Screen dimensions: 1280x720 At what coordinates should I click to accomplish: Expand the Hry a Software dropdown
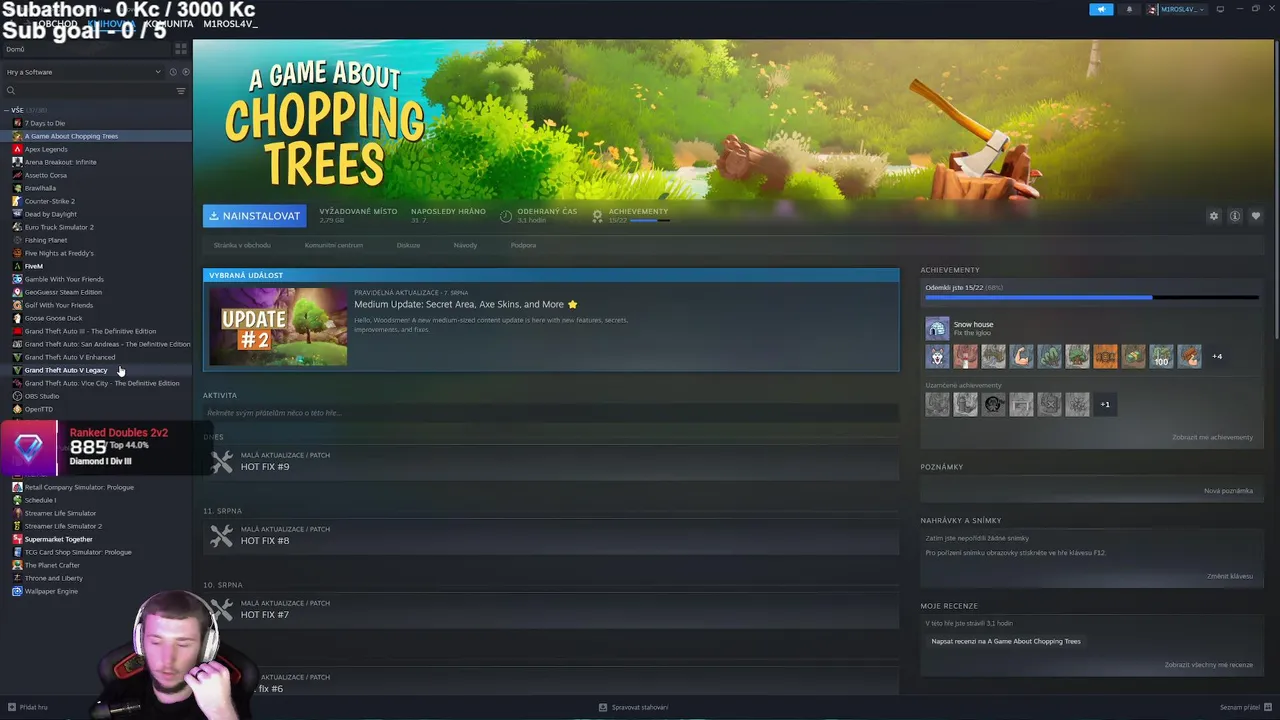84,72
